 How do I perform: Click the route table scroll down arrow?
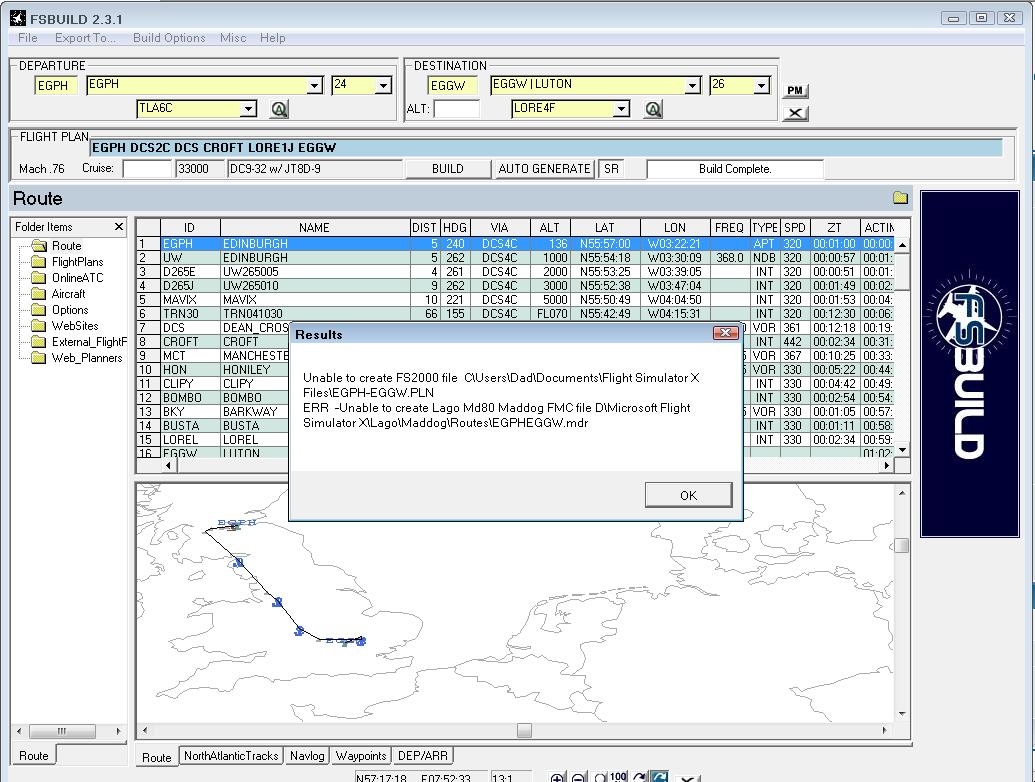point(902,450)
